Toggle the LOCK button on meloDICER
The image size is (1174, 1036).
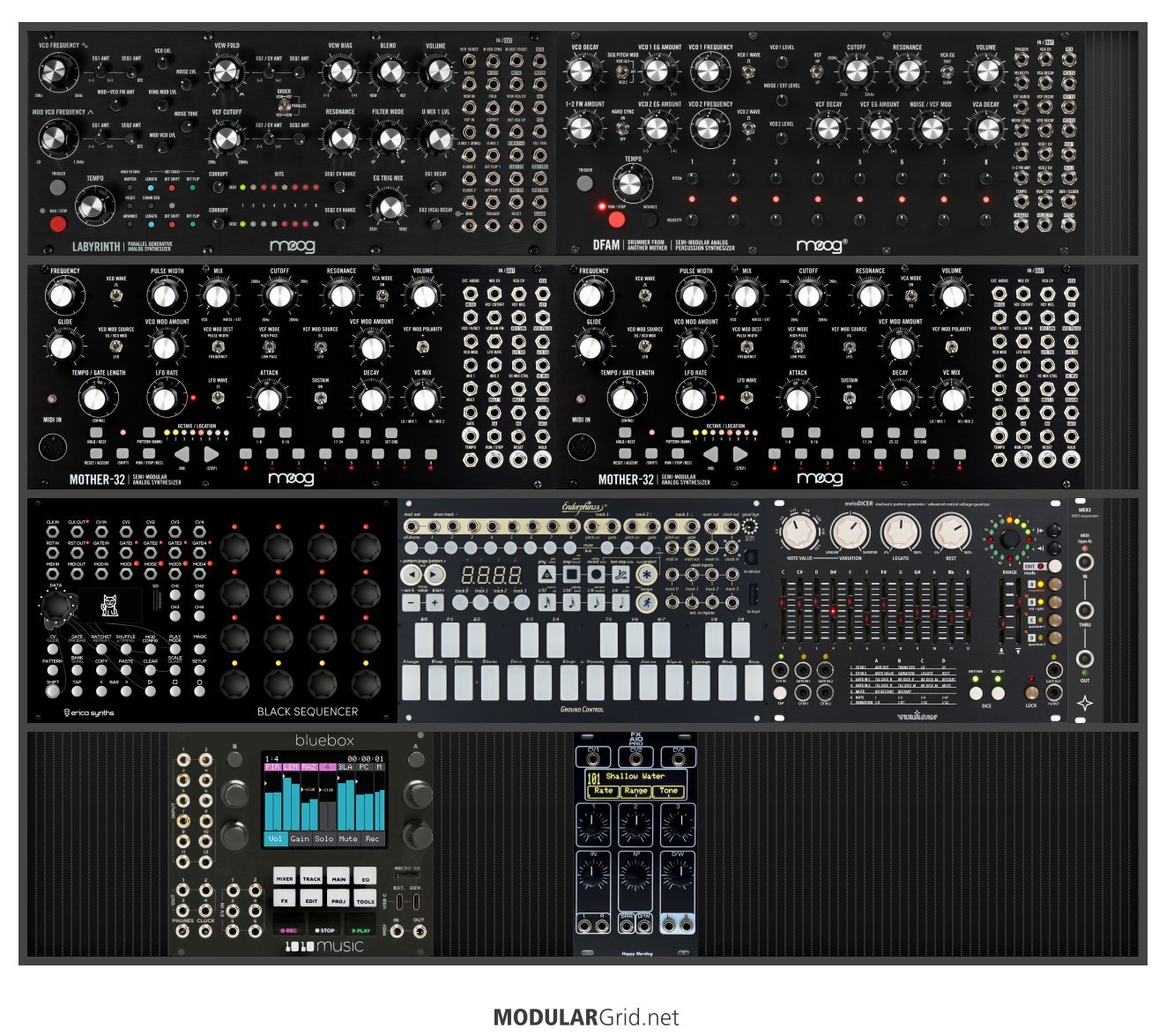point(1031,692)
